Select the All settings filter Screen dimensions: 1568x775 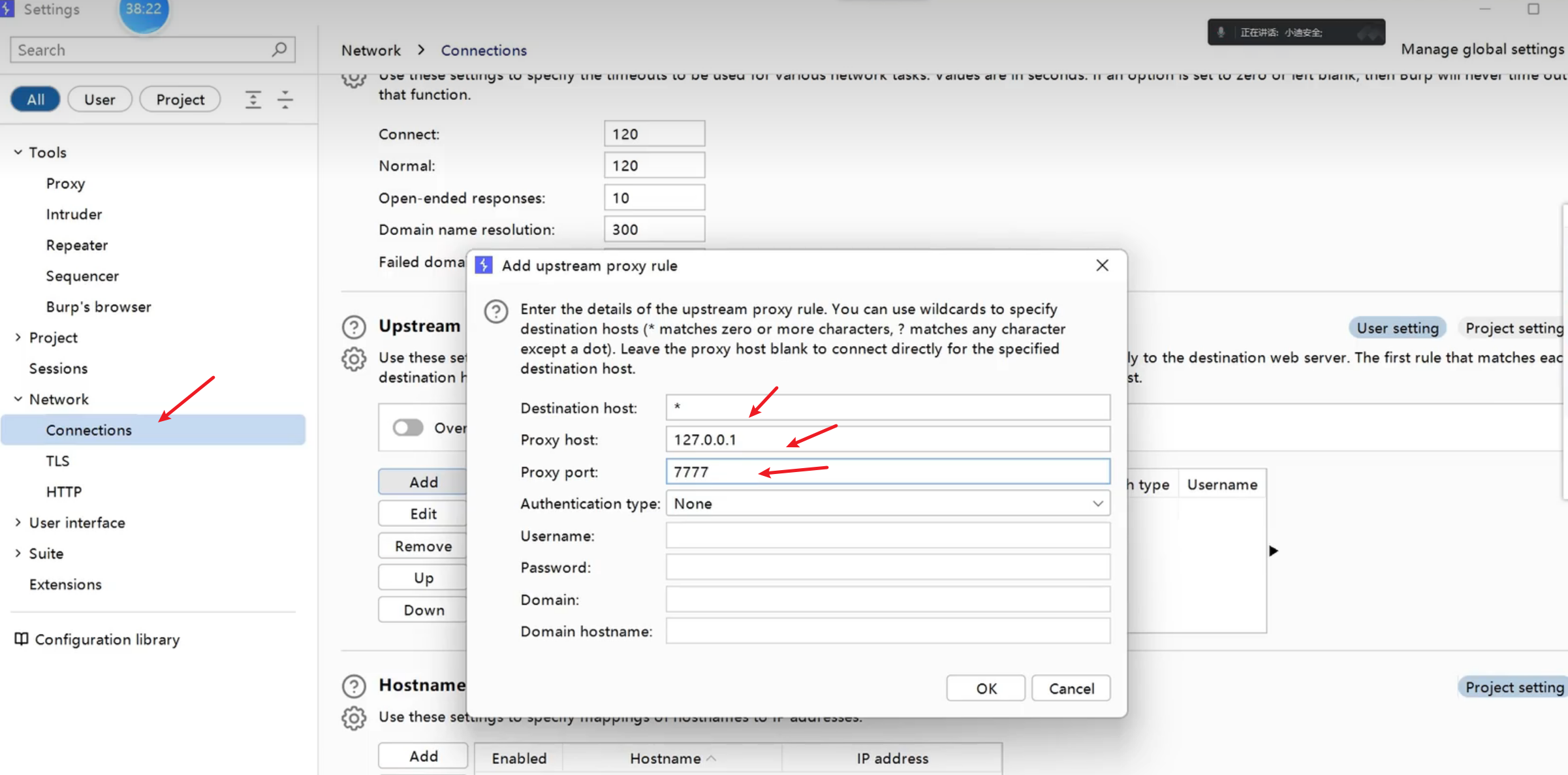click(35, 99)
